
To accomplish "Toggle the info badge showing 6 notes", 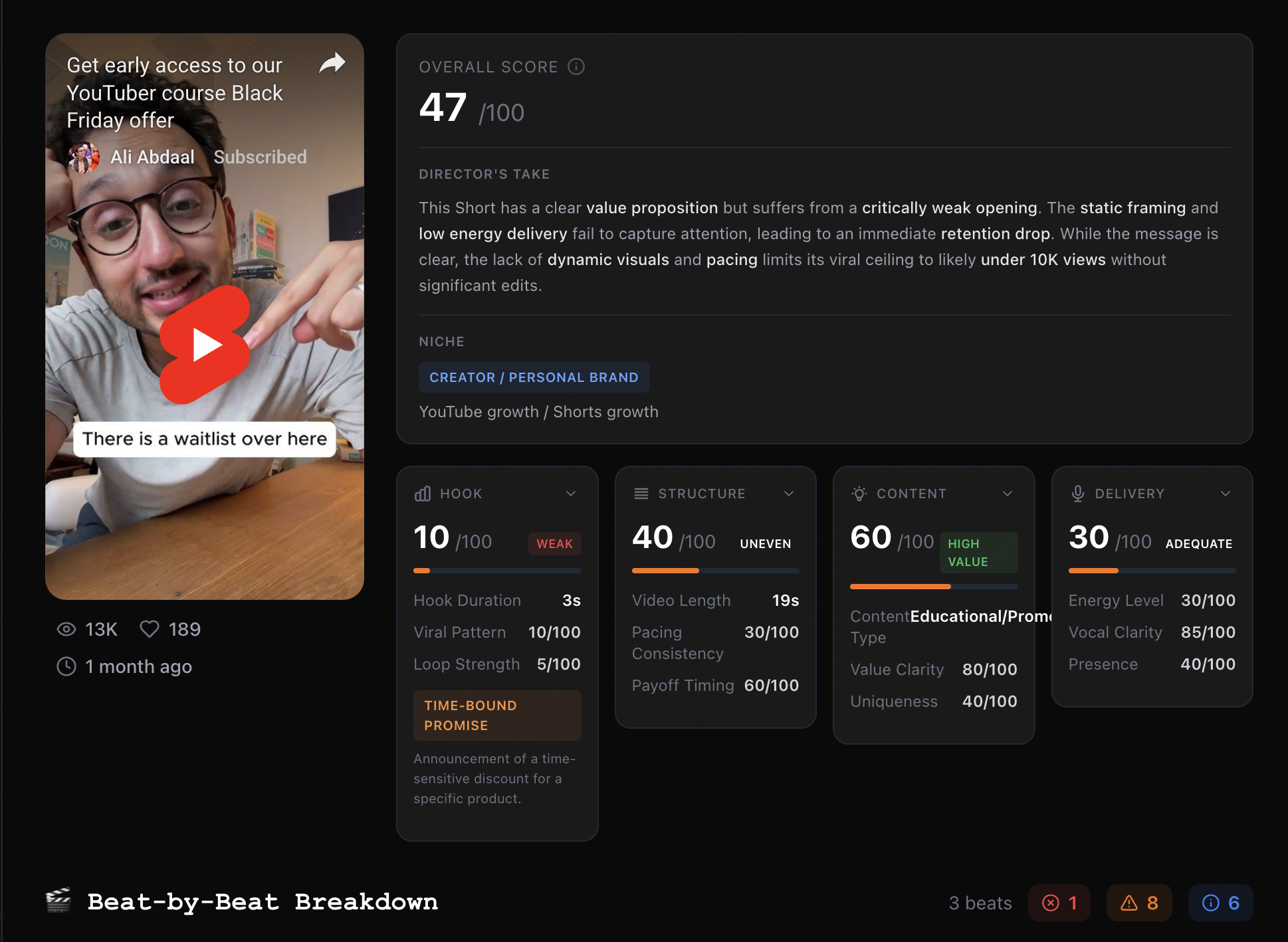I will coord(1220,903).
